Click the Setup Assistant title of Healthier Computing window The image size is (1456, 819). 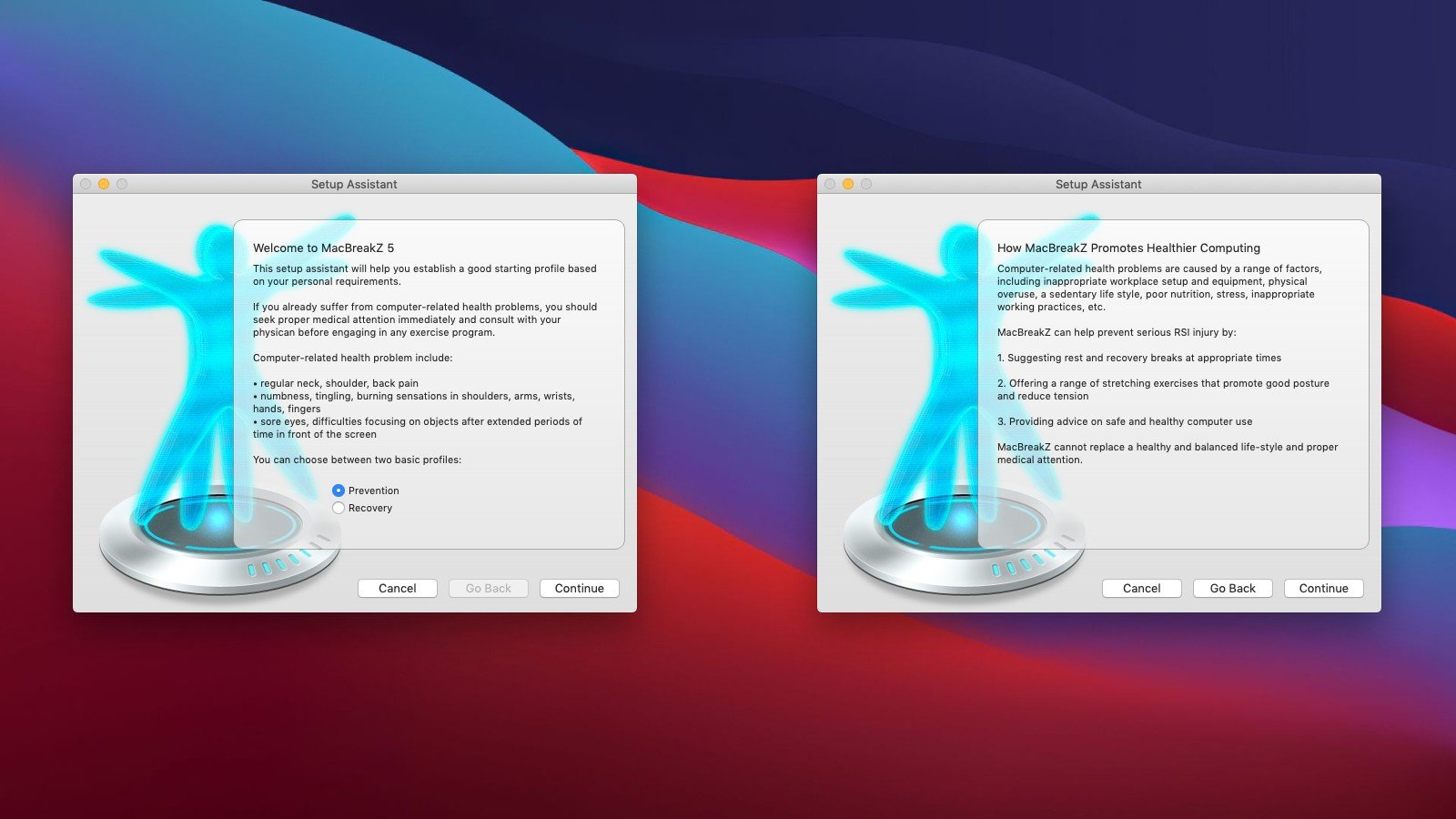[x=1098, y=184]
